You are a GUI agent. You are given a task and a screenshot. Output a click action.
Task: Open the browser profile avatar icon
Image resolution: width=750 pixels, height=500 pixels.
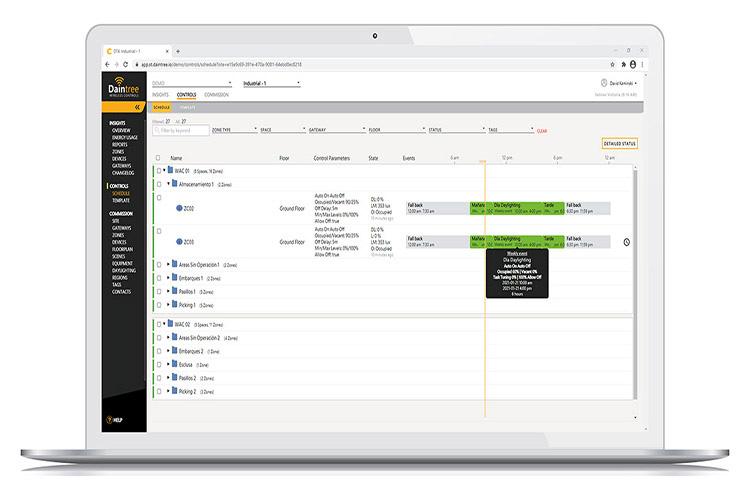633,65
